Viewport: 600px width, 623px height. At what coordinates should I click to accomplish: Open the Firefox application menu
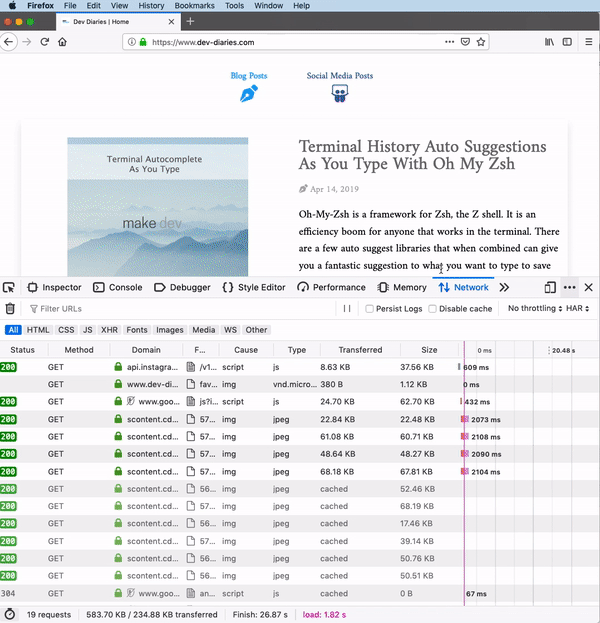(41, 6)
